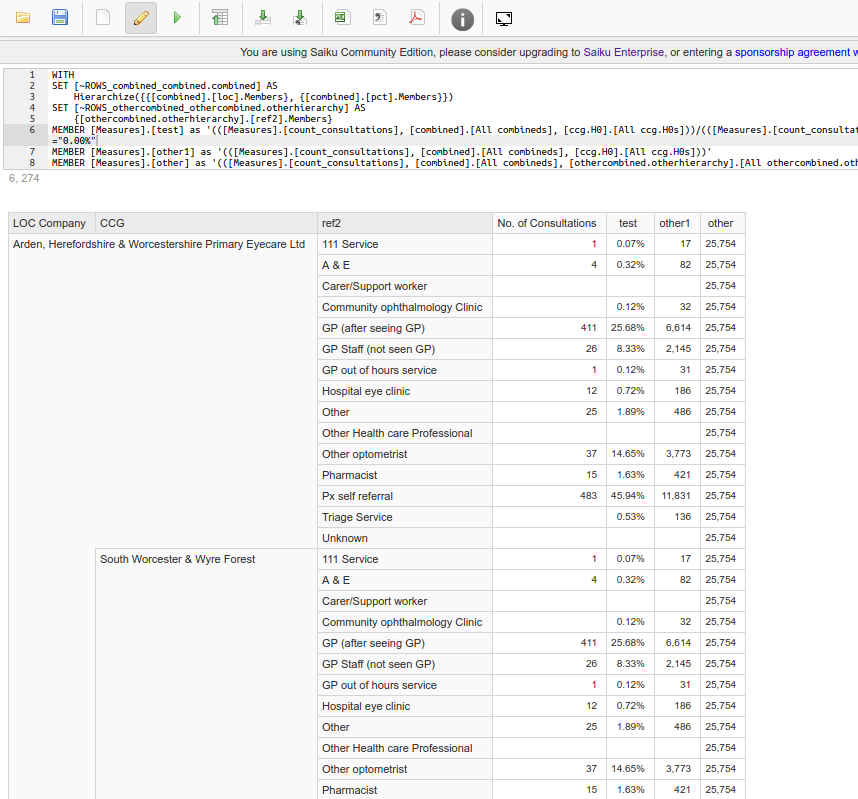
Task: Click the ref2.Members expression on line 5
Action: 203,119
